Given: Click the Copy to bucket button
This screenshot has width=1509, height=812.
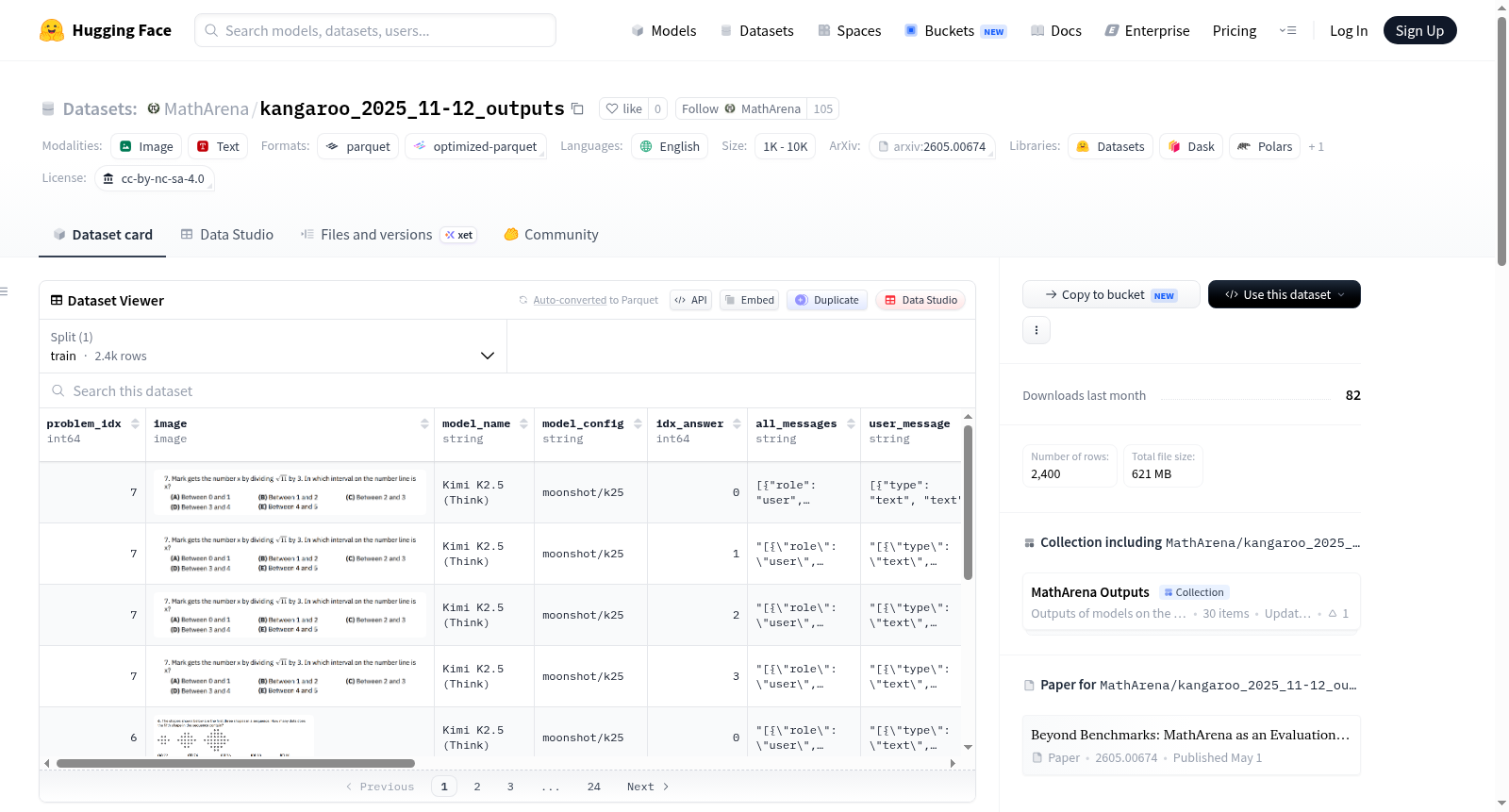Looking at the screenshot, I should click(x=1111, y=294).
